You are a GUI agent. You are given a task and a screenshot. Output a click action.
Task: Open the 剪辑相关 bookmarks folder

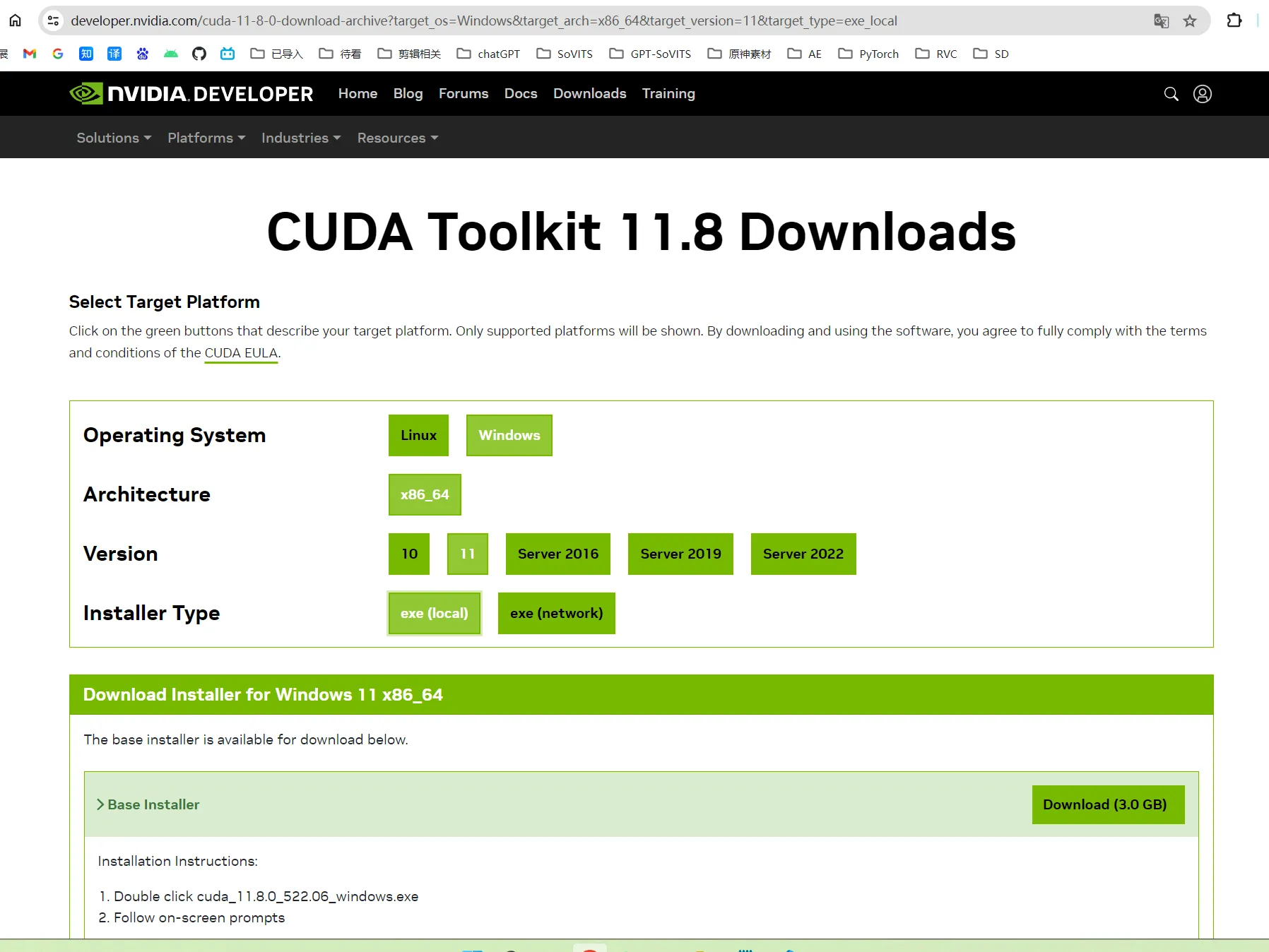point(409,54)
